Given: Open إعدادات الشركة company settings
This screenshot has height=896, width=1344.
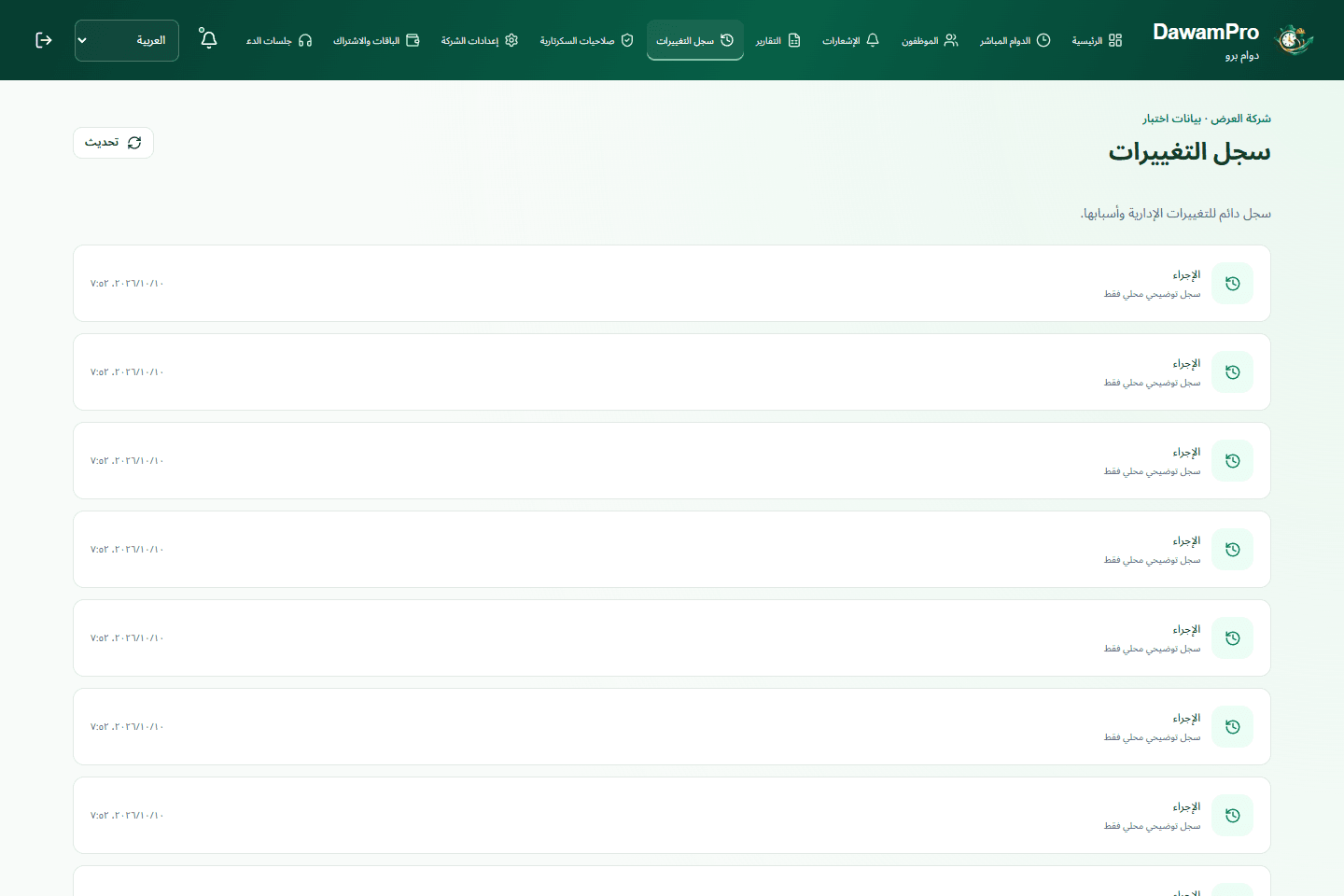Looking at the screenshot, I should (x=479, y=40).
